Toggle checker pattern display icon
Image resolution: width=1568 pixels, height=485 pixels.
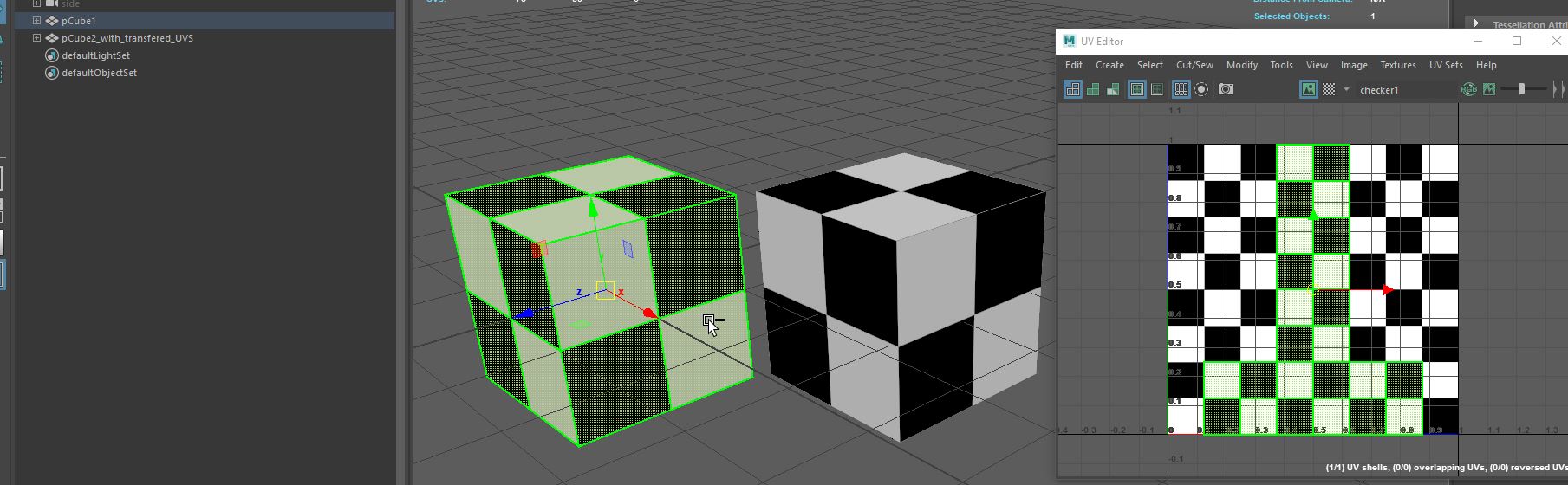(x=1329, y=89)
